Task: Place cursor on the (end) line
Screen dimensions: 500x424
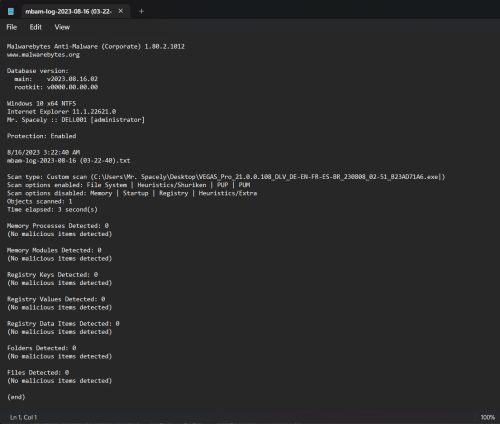Action: coord(16,397)
